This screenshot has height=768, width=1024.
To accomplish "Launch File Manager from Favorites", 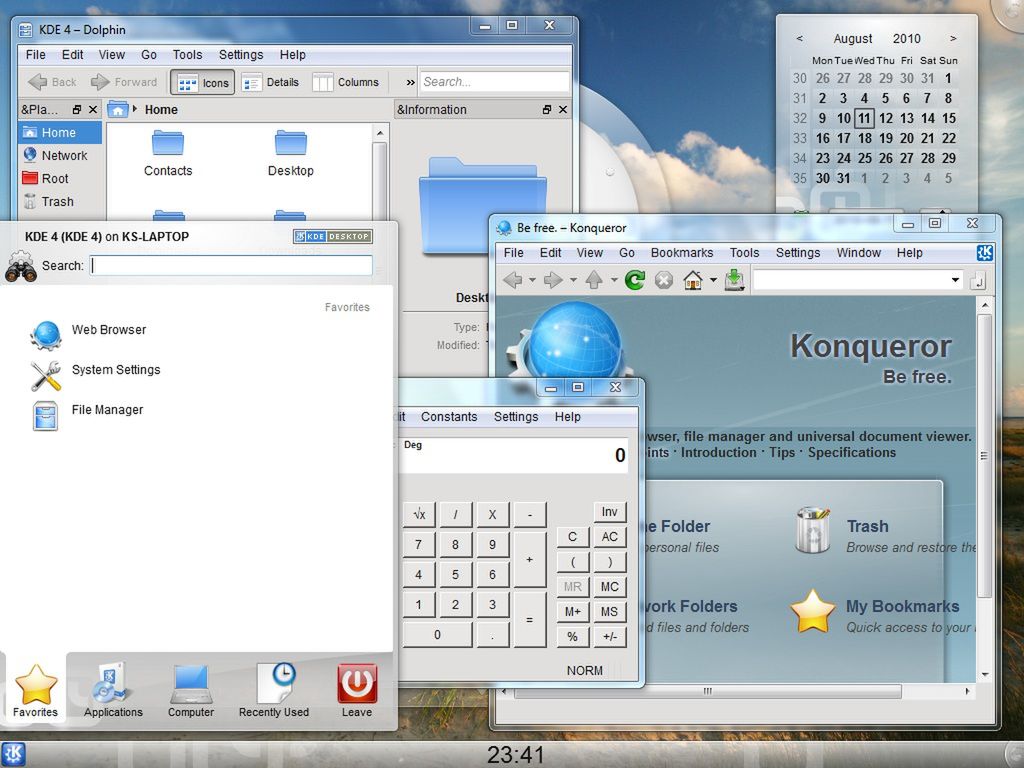I will pos(88,415).
